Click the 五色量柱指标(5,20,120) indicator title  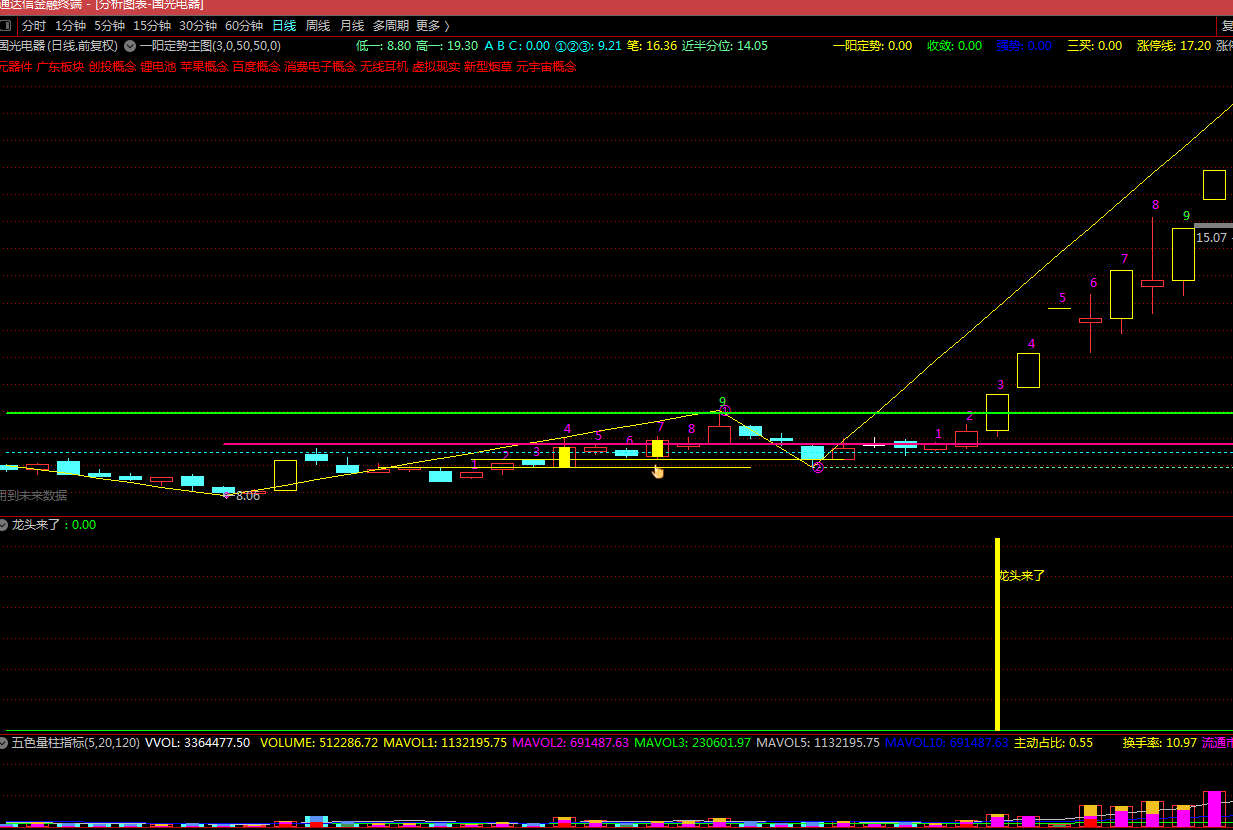75,743
